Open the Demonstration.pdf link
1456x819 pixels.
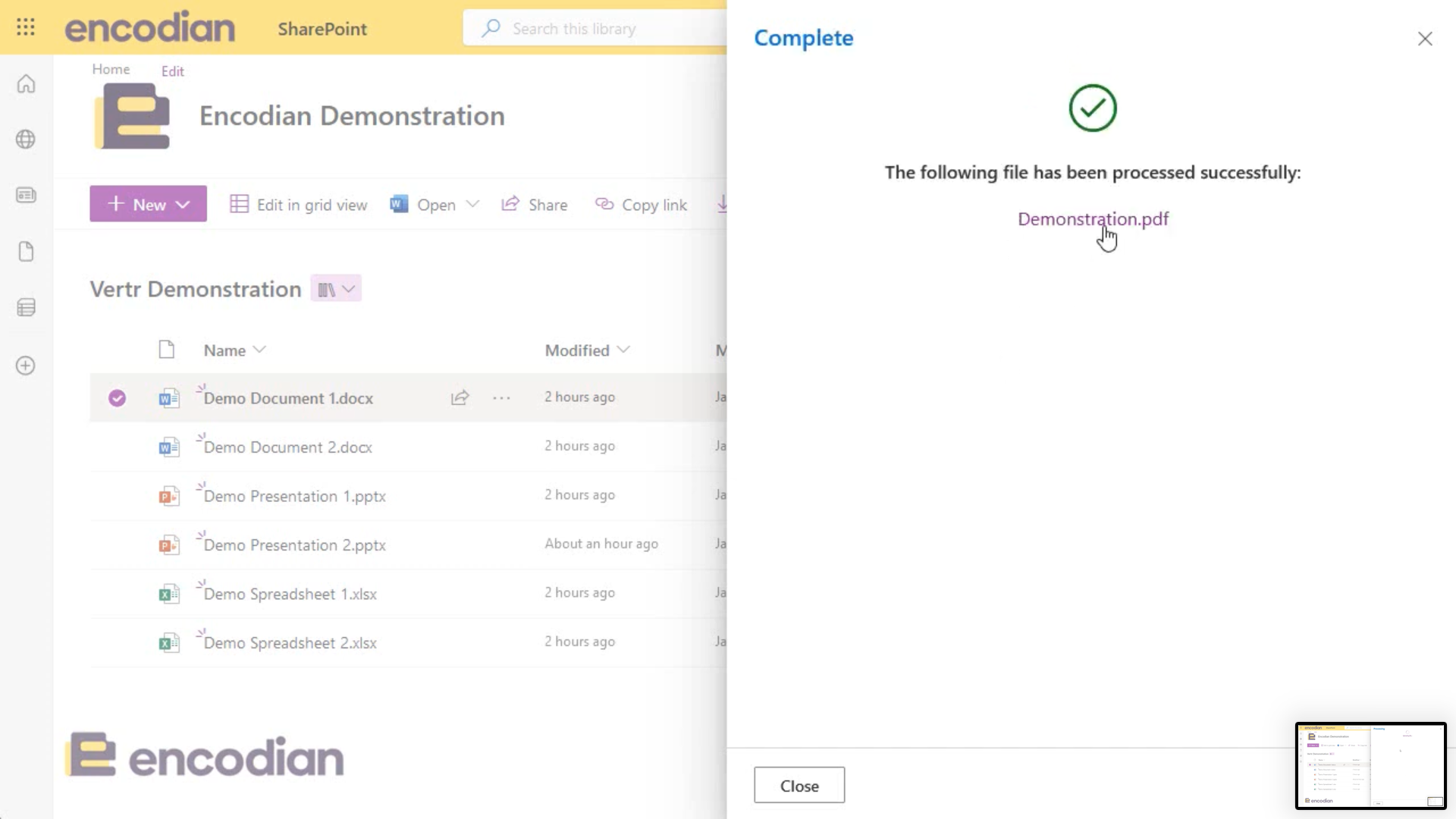tap(1093, 219)
